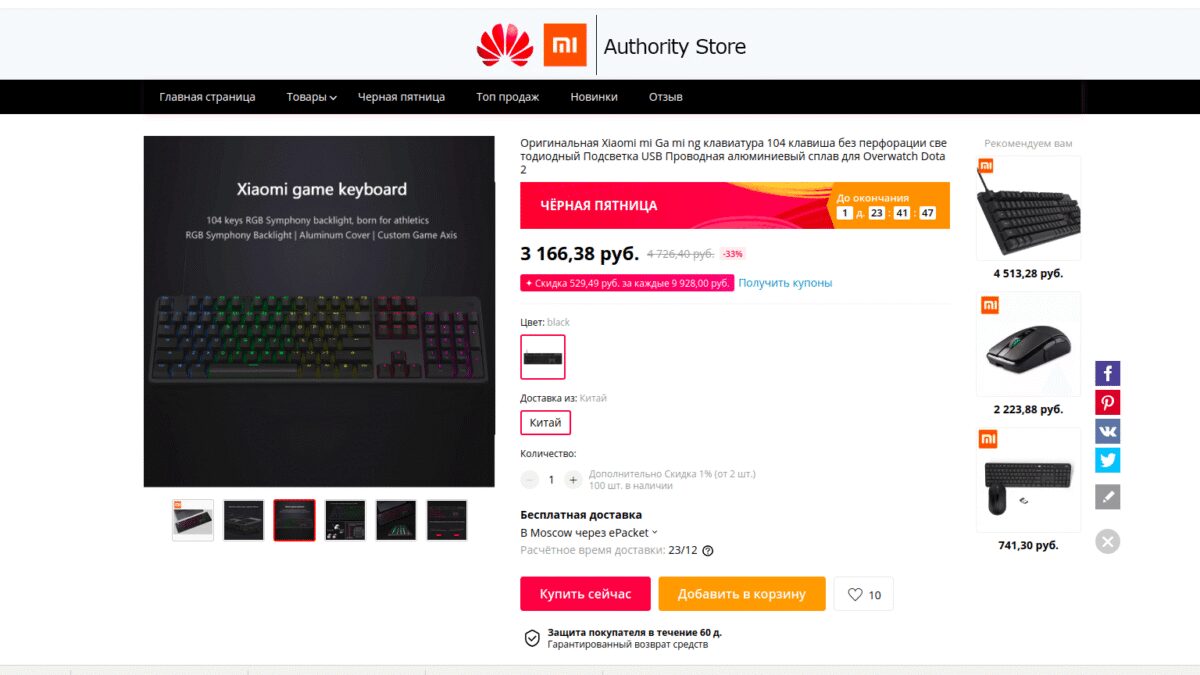
Task: Dismiss the side panel with gray X
Action: coord(1107,542)
